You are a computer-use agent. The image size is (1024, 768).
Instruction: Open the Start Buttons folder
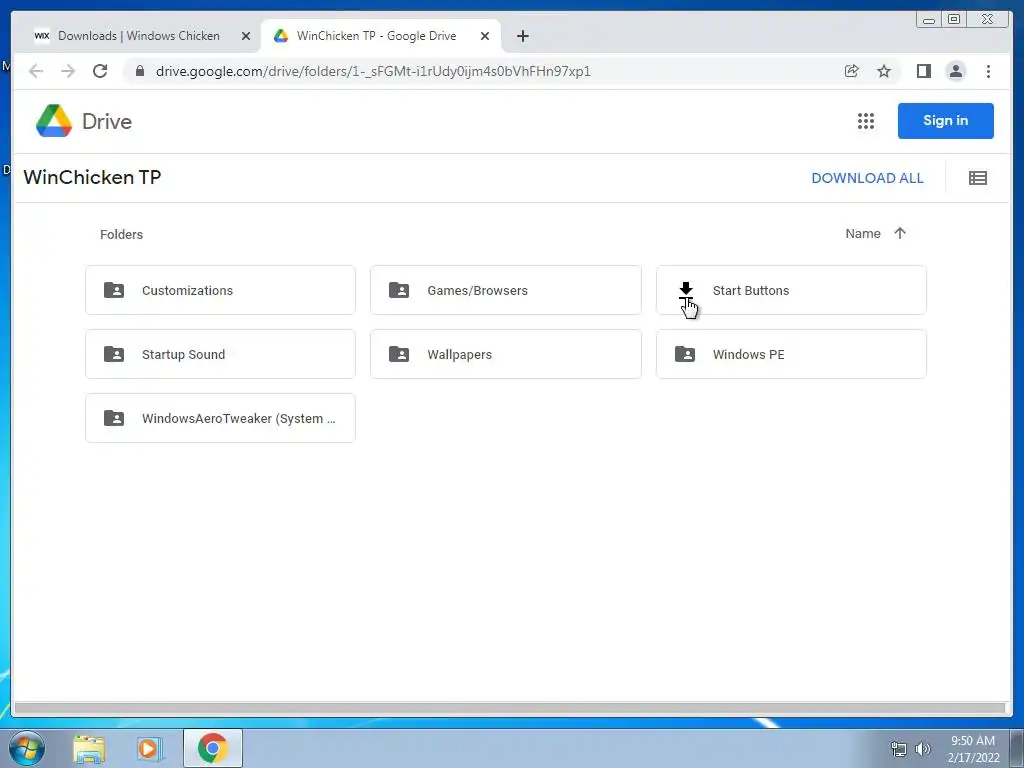tap(791, 290)
